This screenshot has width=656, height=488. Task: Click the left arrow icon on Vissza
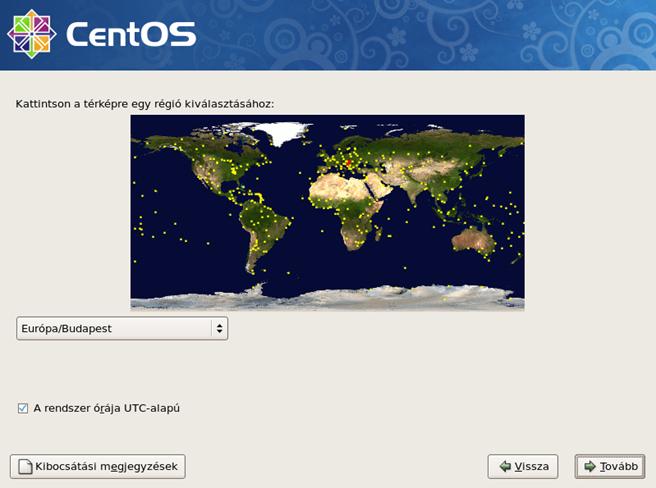[505, 466]
